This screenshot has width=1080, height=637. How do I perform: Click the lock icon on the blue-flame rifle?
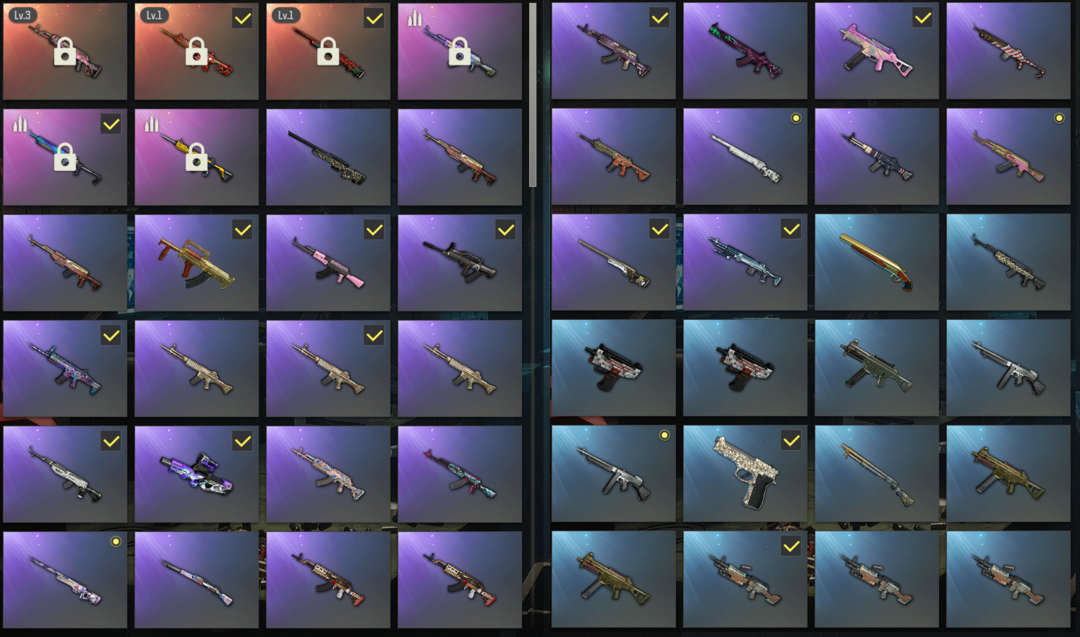click(x=65, y=157)
